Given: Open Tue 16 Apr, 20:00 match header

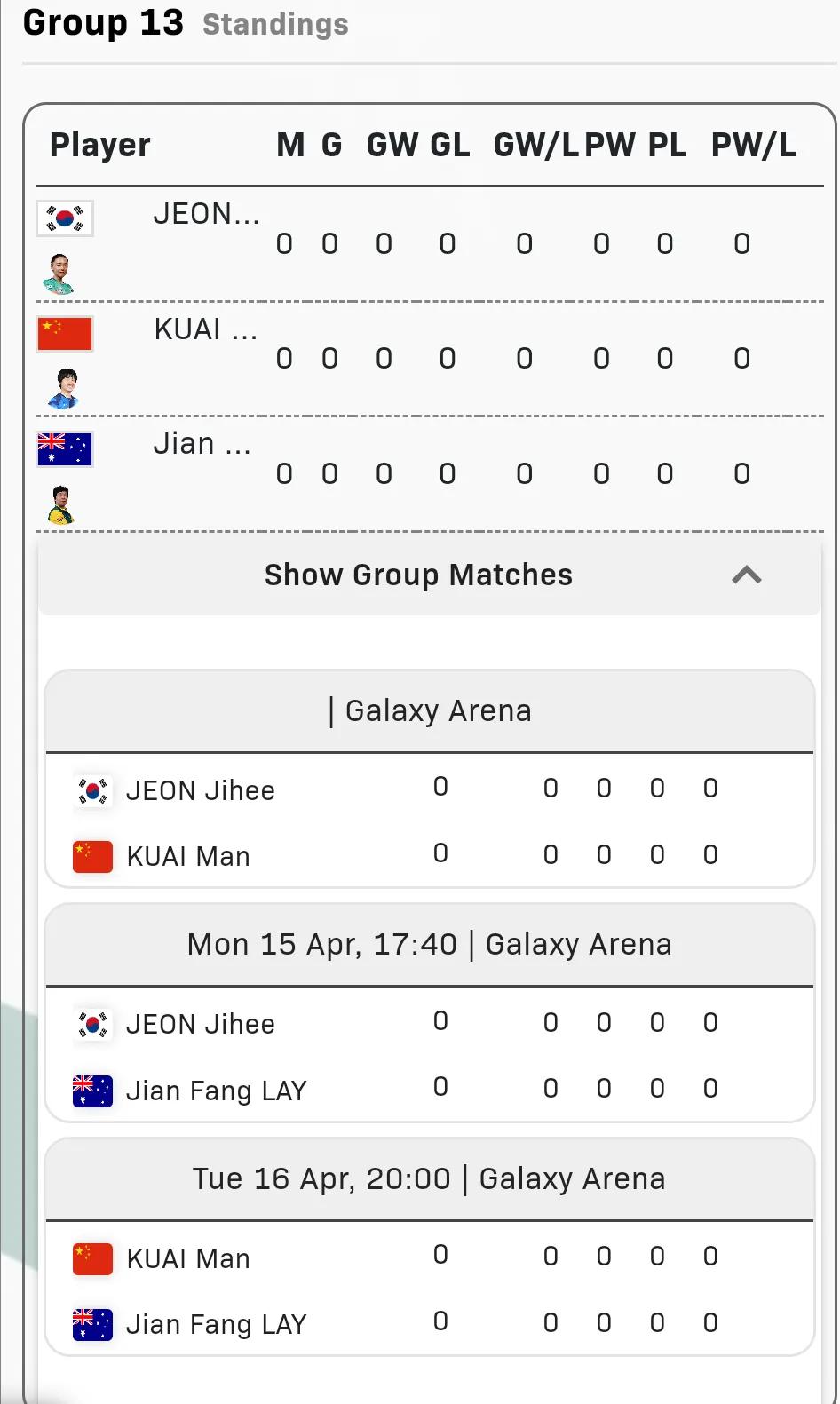Looking at the screenshot, I should pos(430,1179).
